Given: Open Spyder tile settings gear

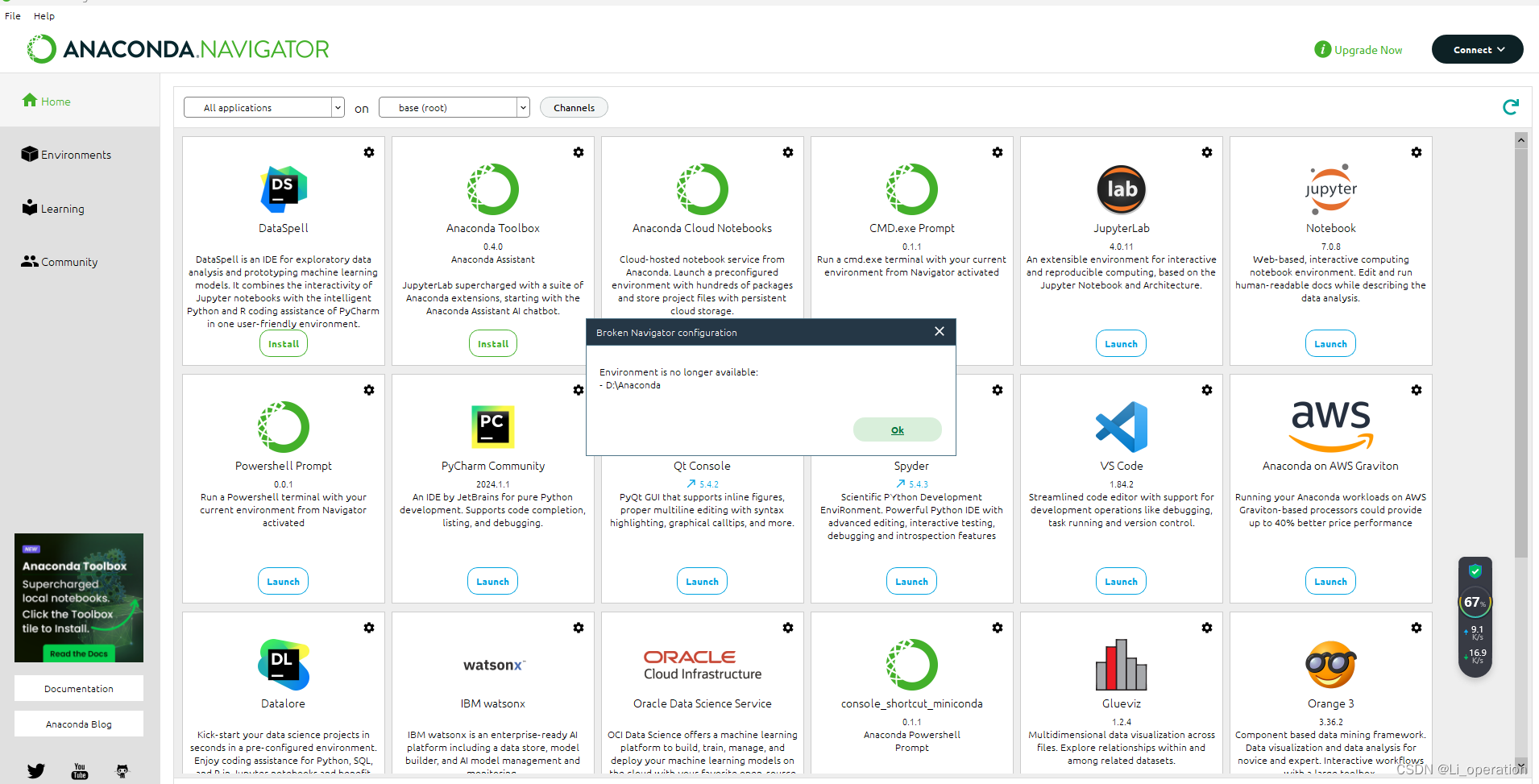Looking at the screenshot, I should point(998,390).
